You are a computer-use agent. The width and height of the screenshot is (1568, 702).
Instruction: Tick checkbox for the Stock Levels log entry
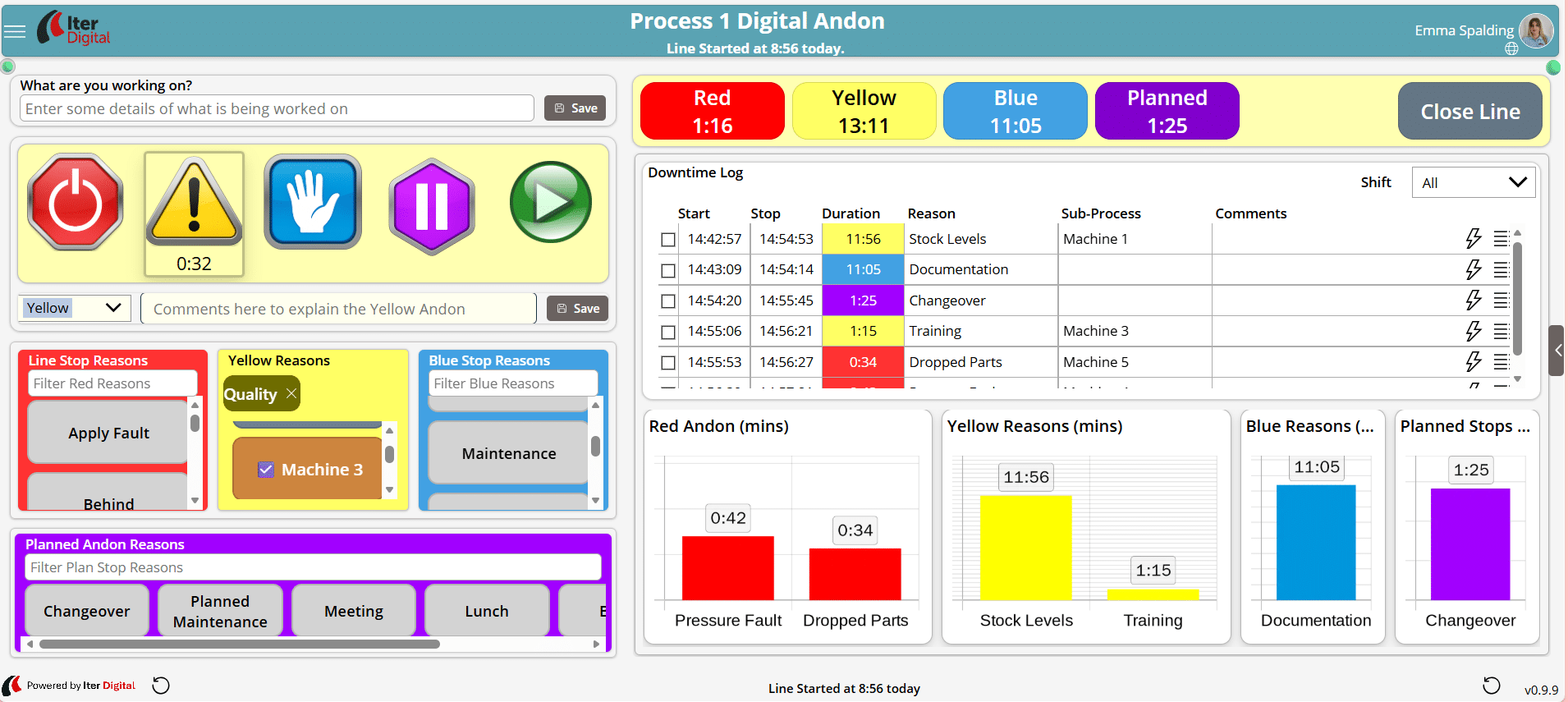coord(668,240)
